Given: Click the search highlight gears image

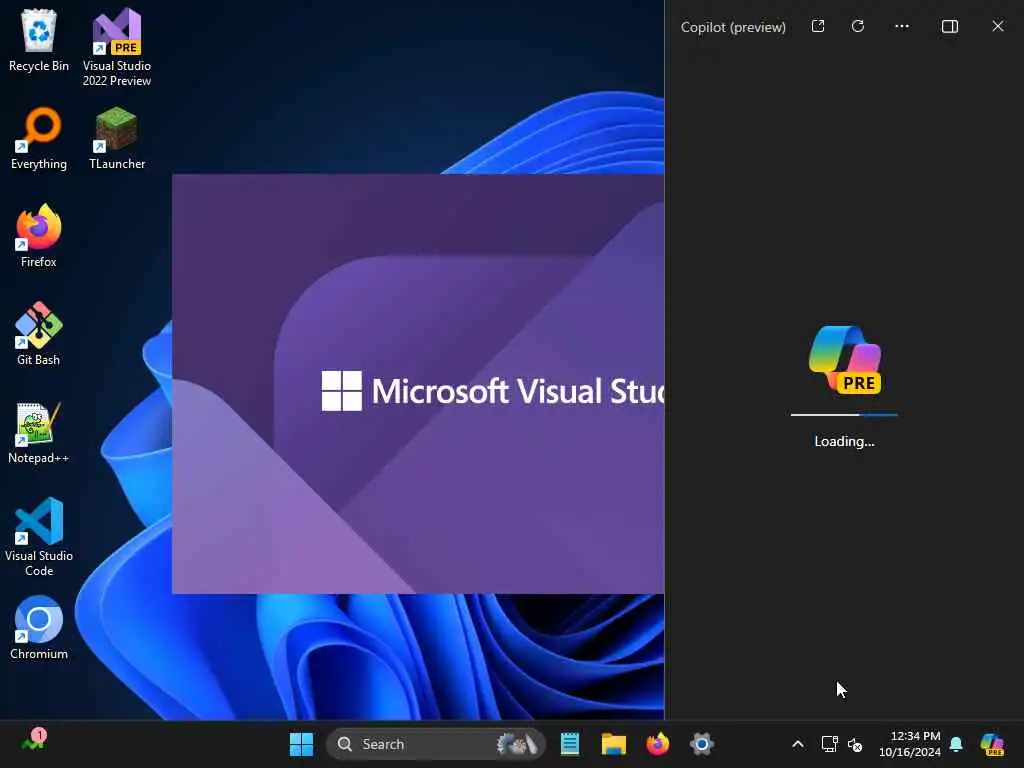Looking at the screenshot, I should coord(517,744).
